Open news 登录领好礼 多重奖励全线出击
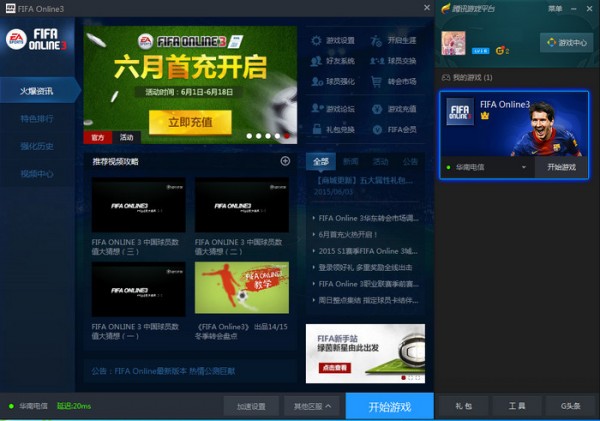 pyautogui.click(x=365, y=268)
